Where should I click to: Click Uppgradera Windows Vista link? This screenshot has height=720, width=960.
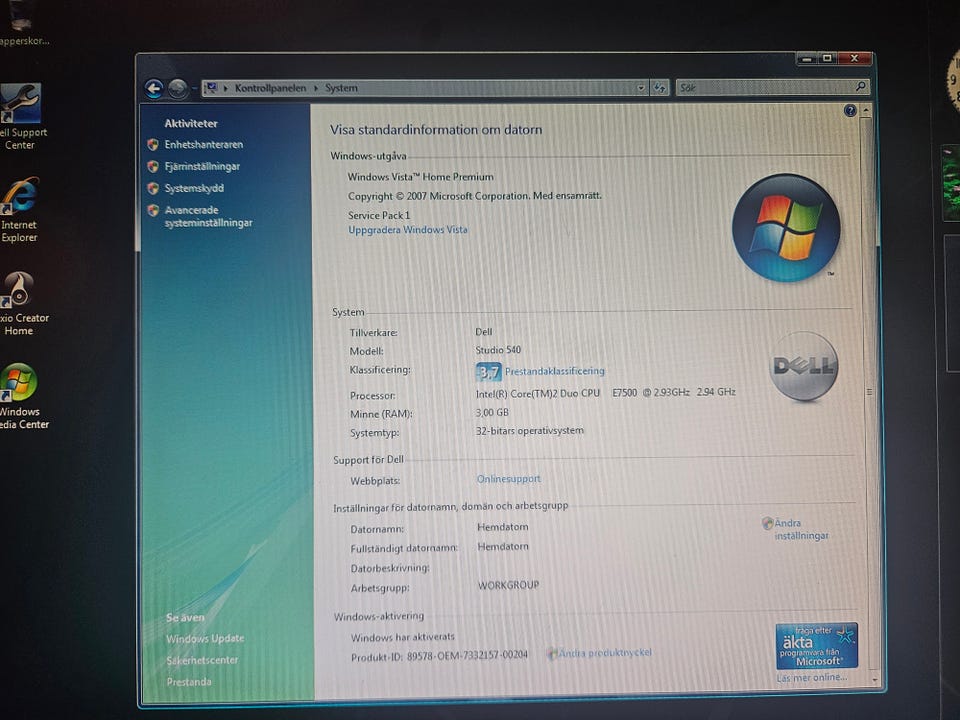[408, 230]
